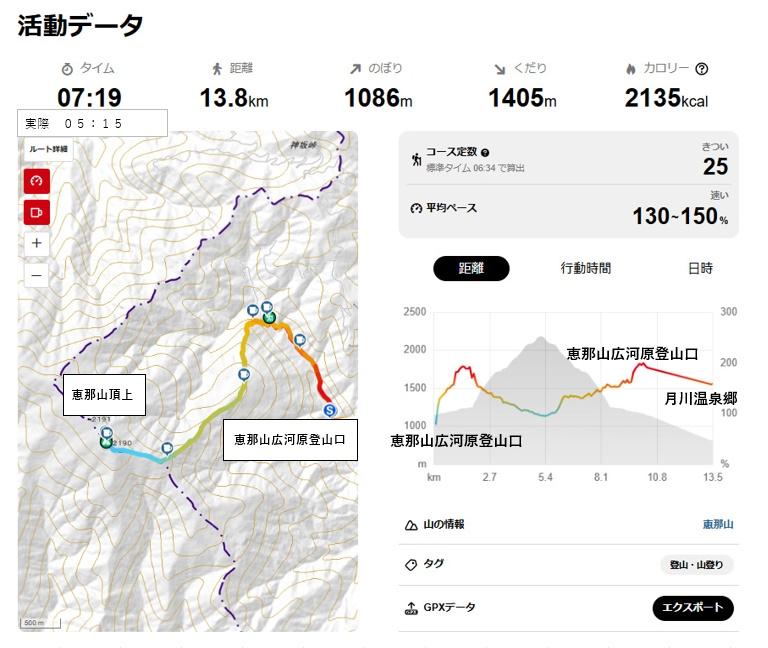Switch chart to 行動時間 tab
This screenshot has width=768, height=648.
[586, 268]
